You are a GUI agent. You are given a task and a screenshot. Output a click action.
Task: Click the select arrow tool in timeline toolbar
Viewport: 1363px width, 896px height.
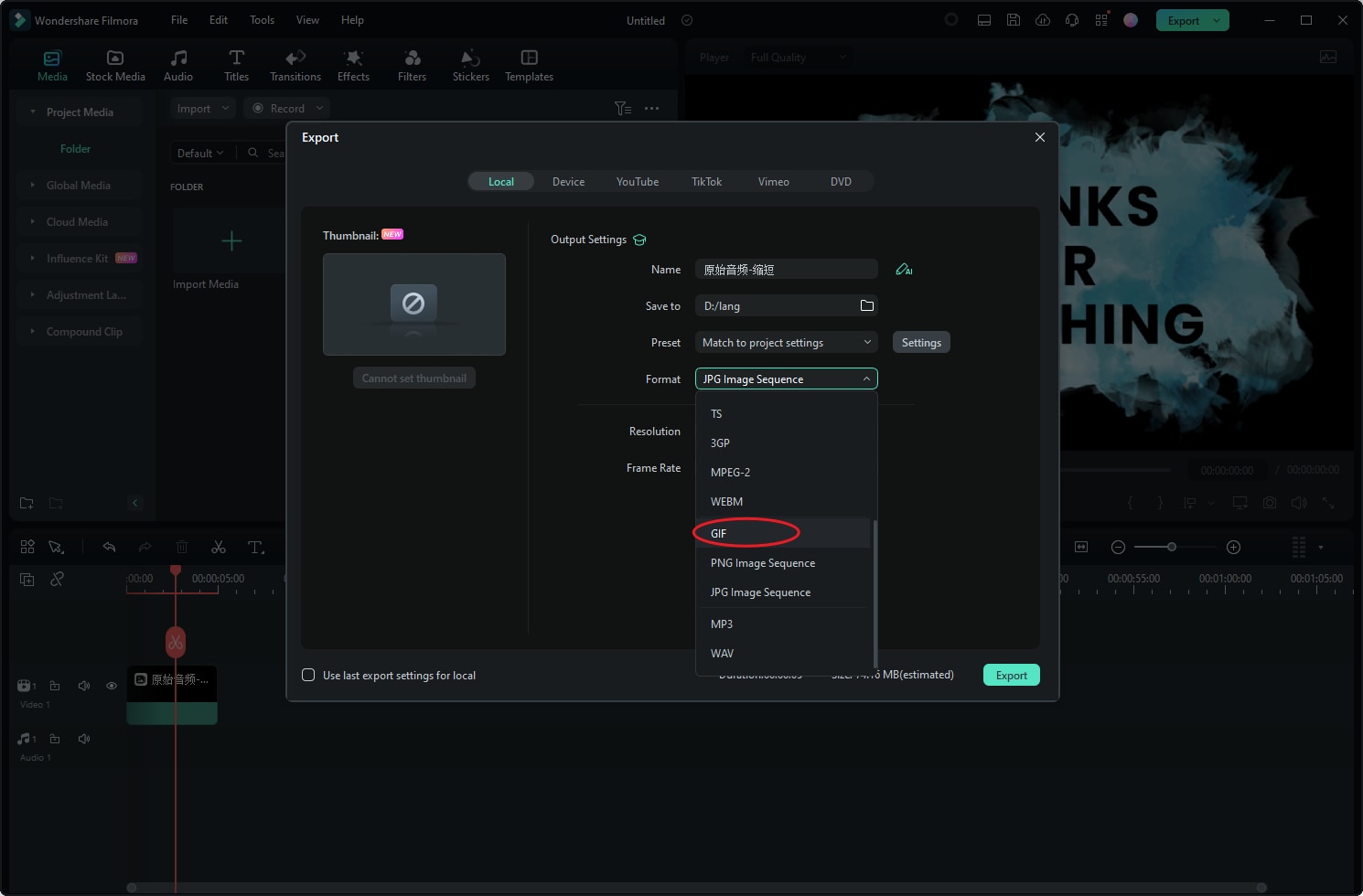(x=56, y=547)
